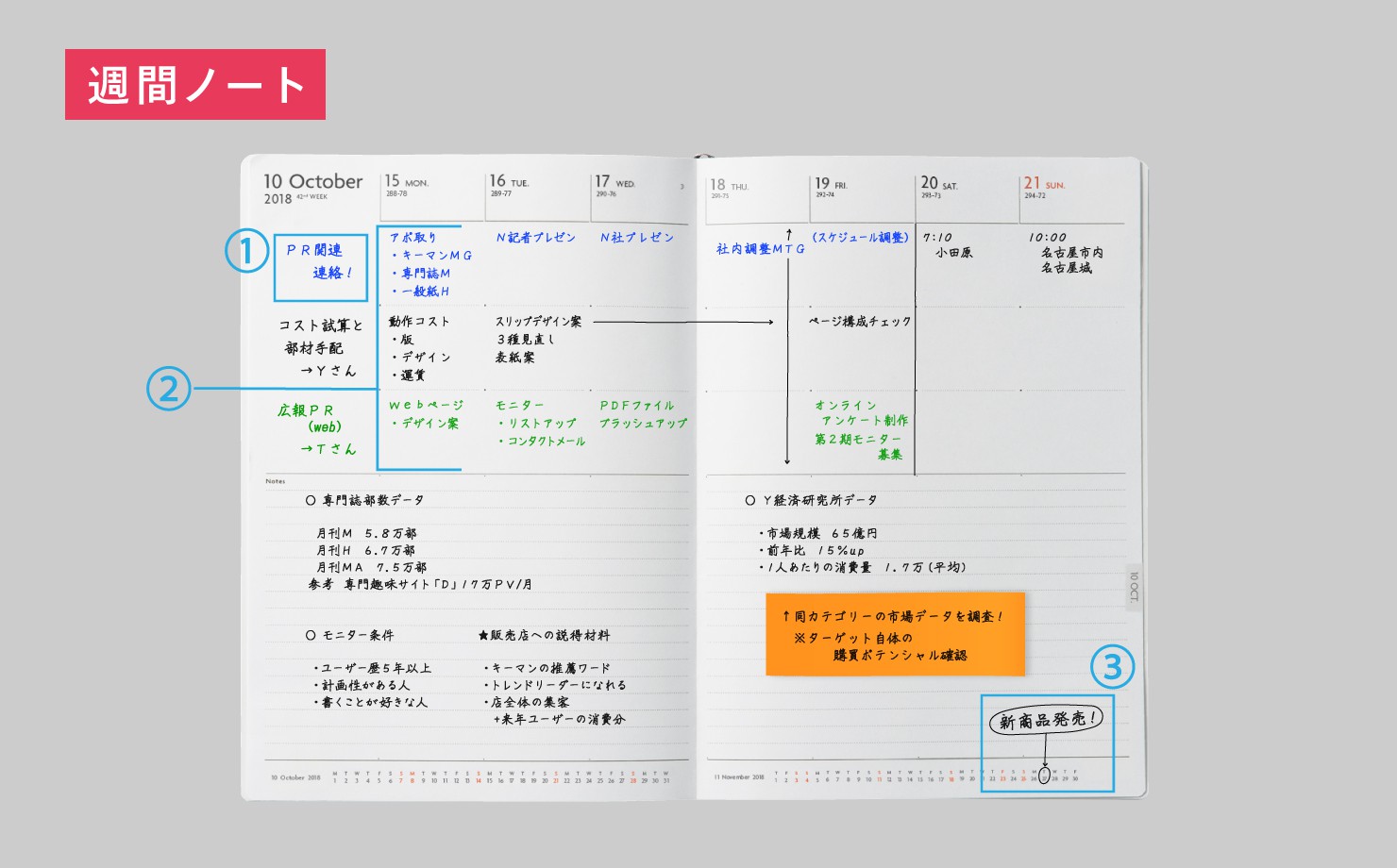Select the "スリップデザイン案" entry
The width and height of the screenshot is (1397, 868).
pos(539,322)
